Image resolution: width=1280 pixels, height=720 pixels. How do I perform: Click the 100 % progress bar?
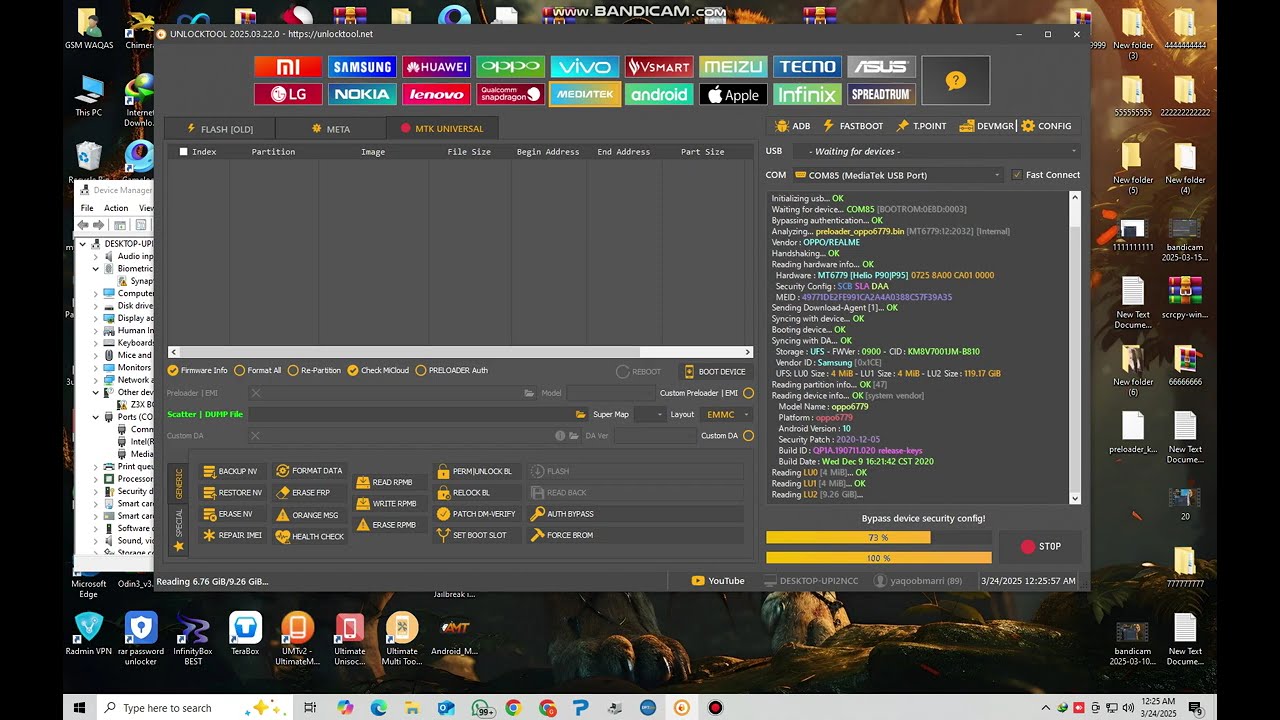click(x=879, y=558)
